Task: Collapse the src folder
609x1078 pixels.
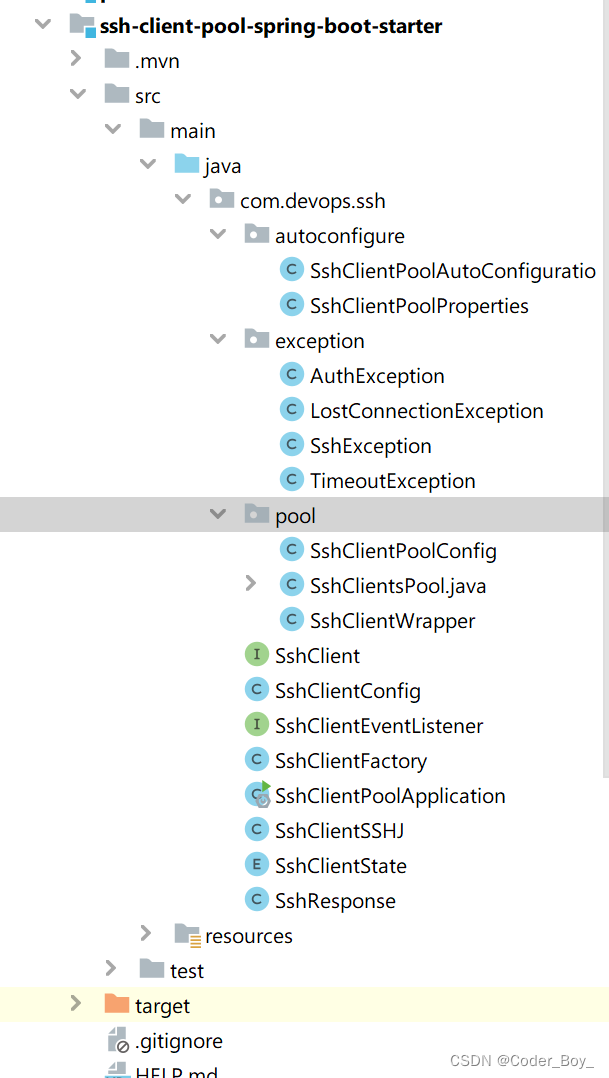Action: (x=77, y=94)
